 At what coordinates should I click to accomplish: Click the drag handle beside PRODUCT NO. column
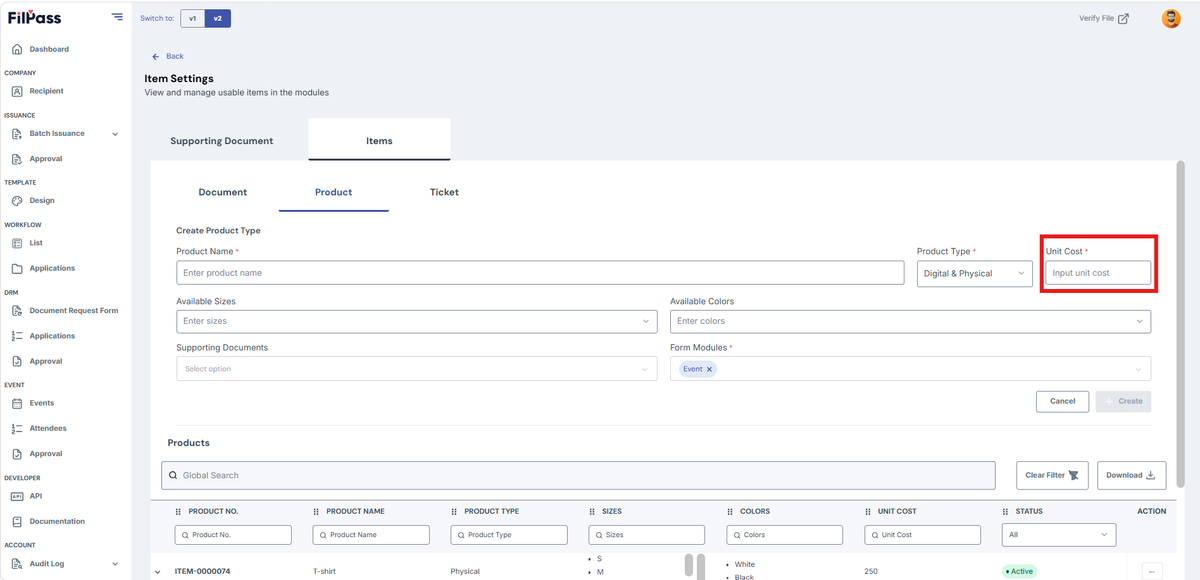(x=179, y=511)
